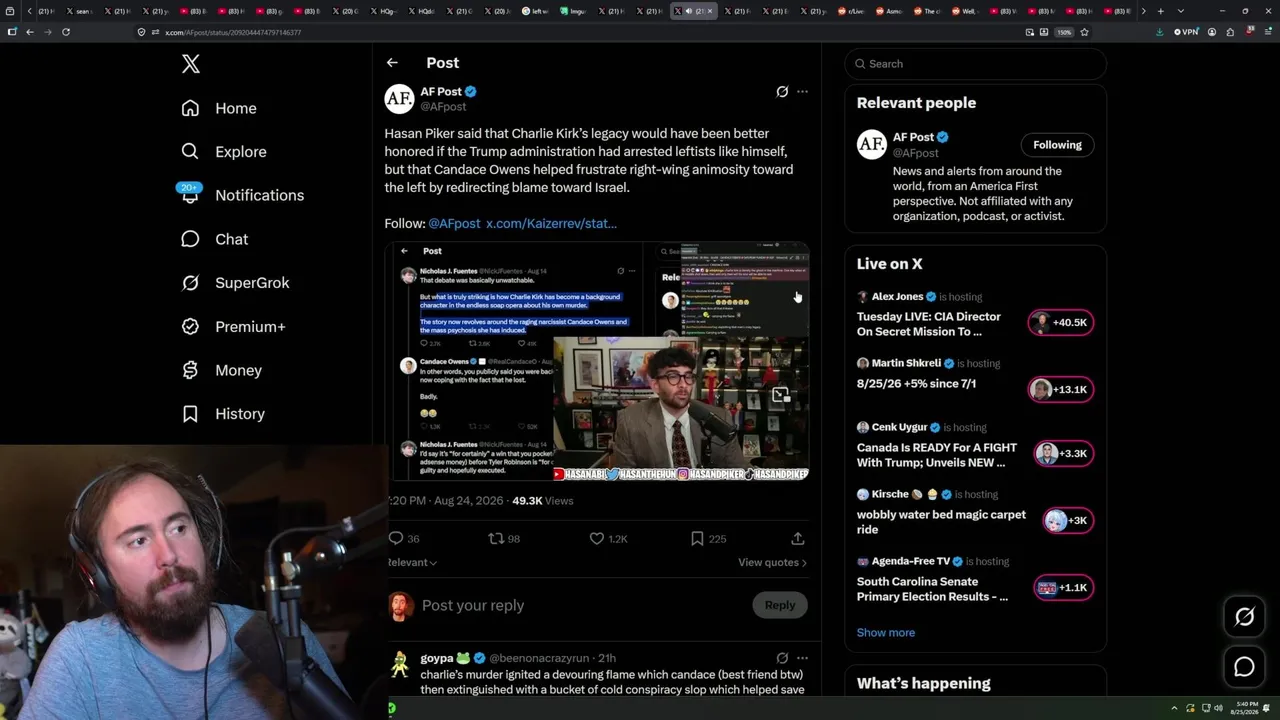Screen dimensions: 1280x720
Task: Expand the Relevant replies sort dropdown
Action: point(412,562)
